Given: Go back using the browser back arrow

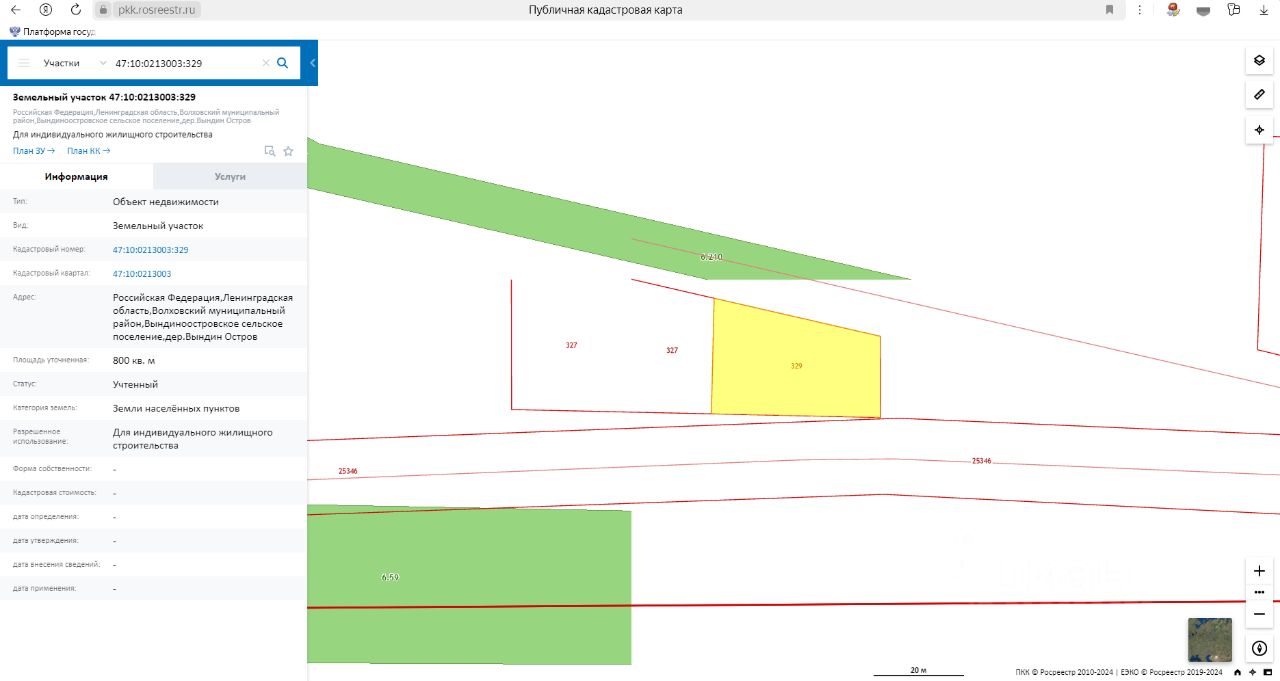Looking at the screenshot, I should click(15, 9).
